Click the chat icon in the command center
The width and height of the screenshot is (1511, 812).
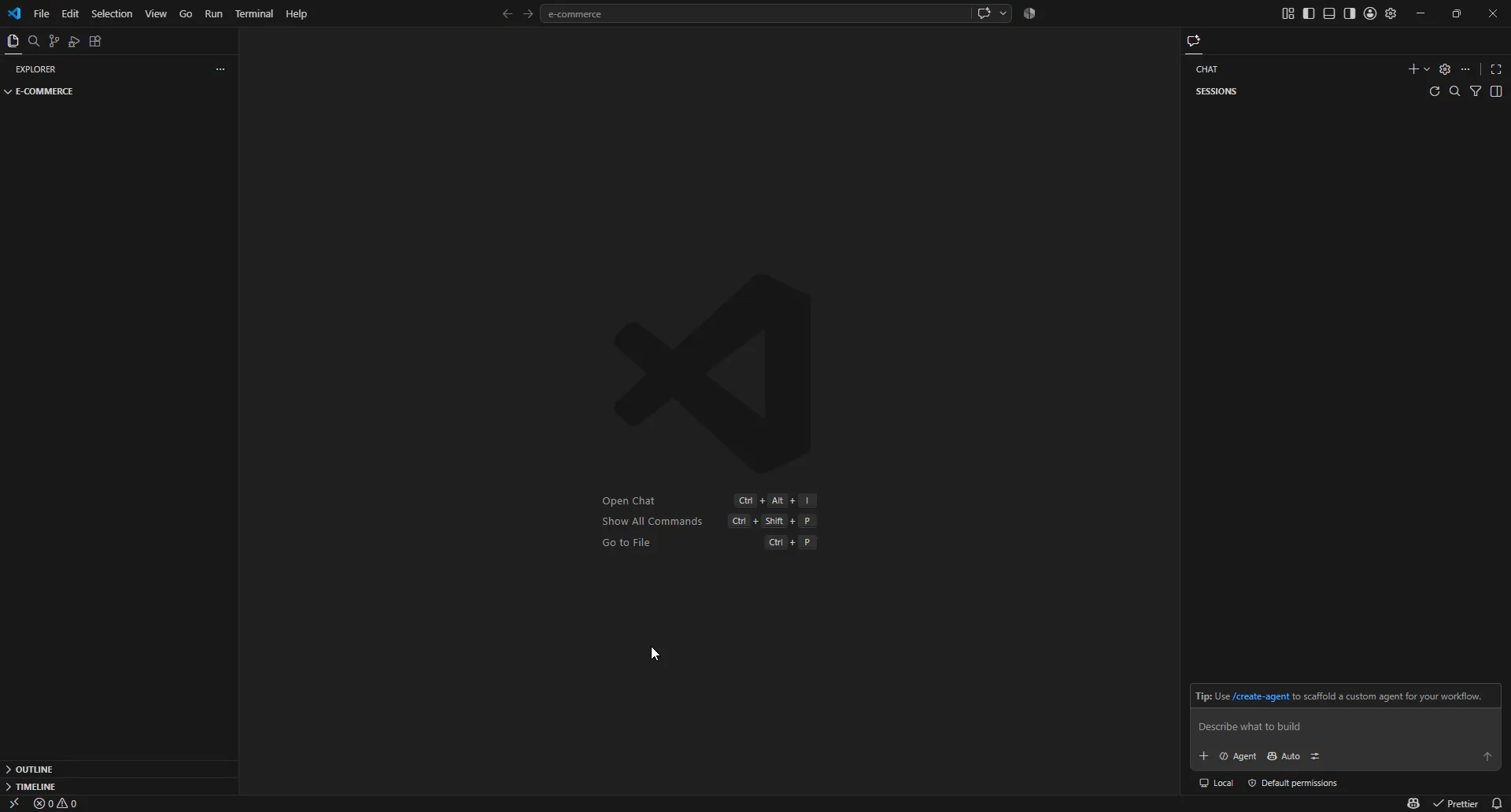pos(984,13)
